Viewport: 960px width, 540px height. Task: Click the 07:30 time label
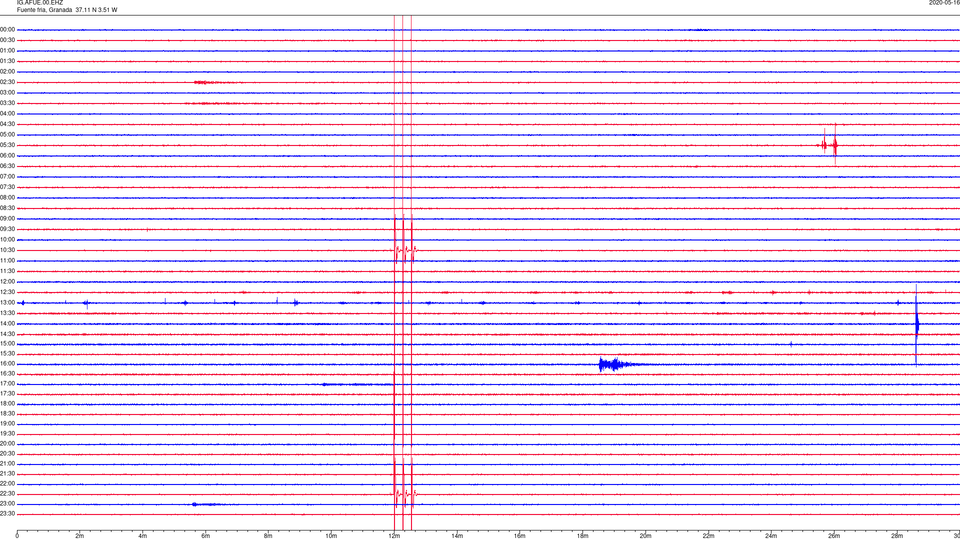[x=7, y=187]
